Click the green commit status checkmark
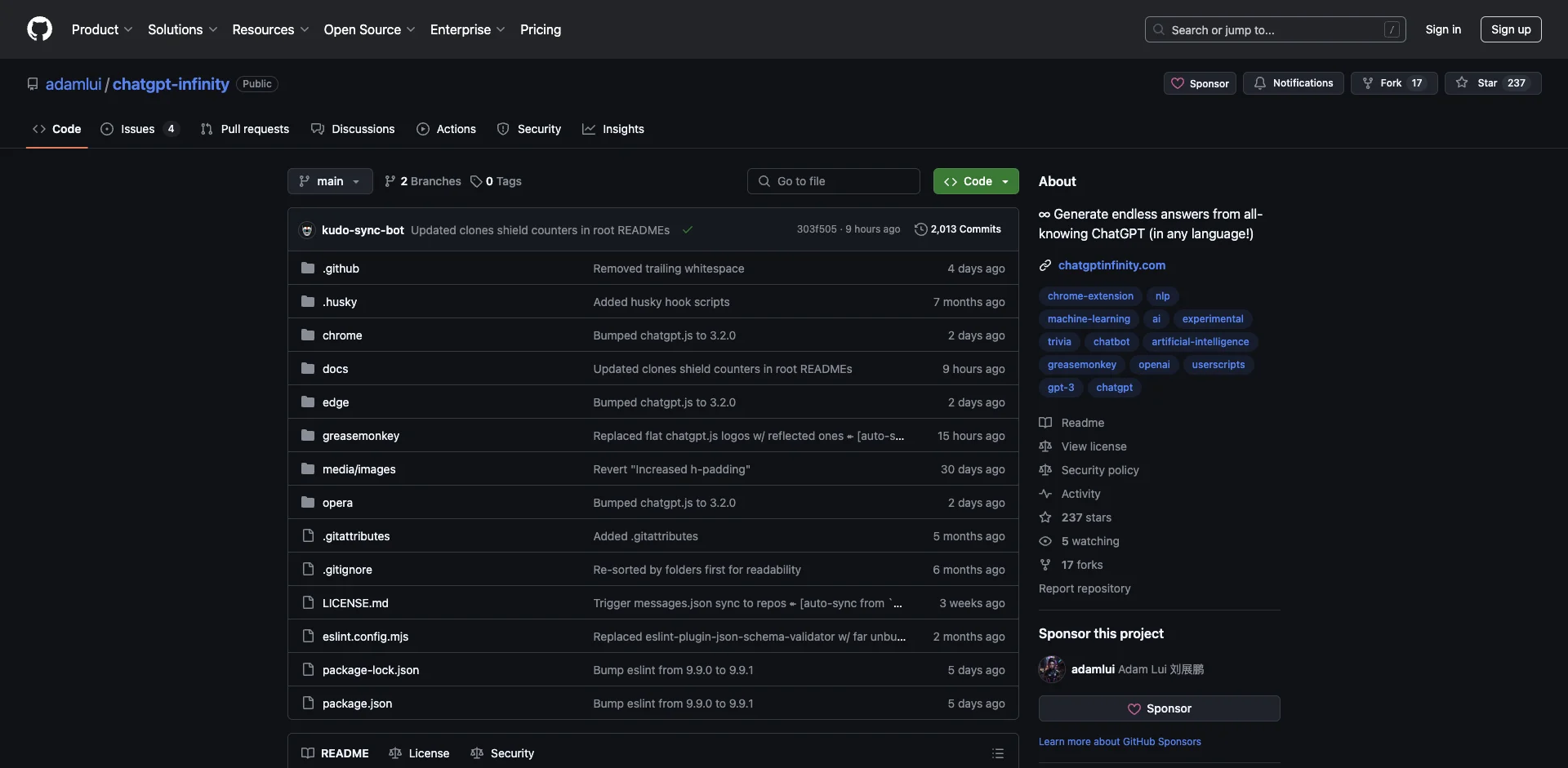 [688, 230]
